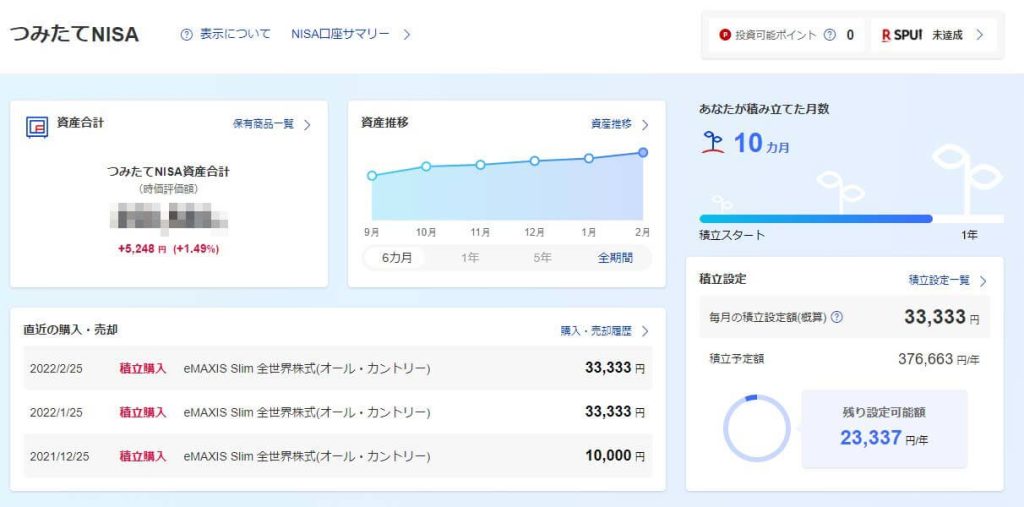Image resolution: width=1024 pixels, height=507 pixels.
Task: Open the 保有商品一覧 link
Action: click(263, 124)
